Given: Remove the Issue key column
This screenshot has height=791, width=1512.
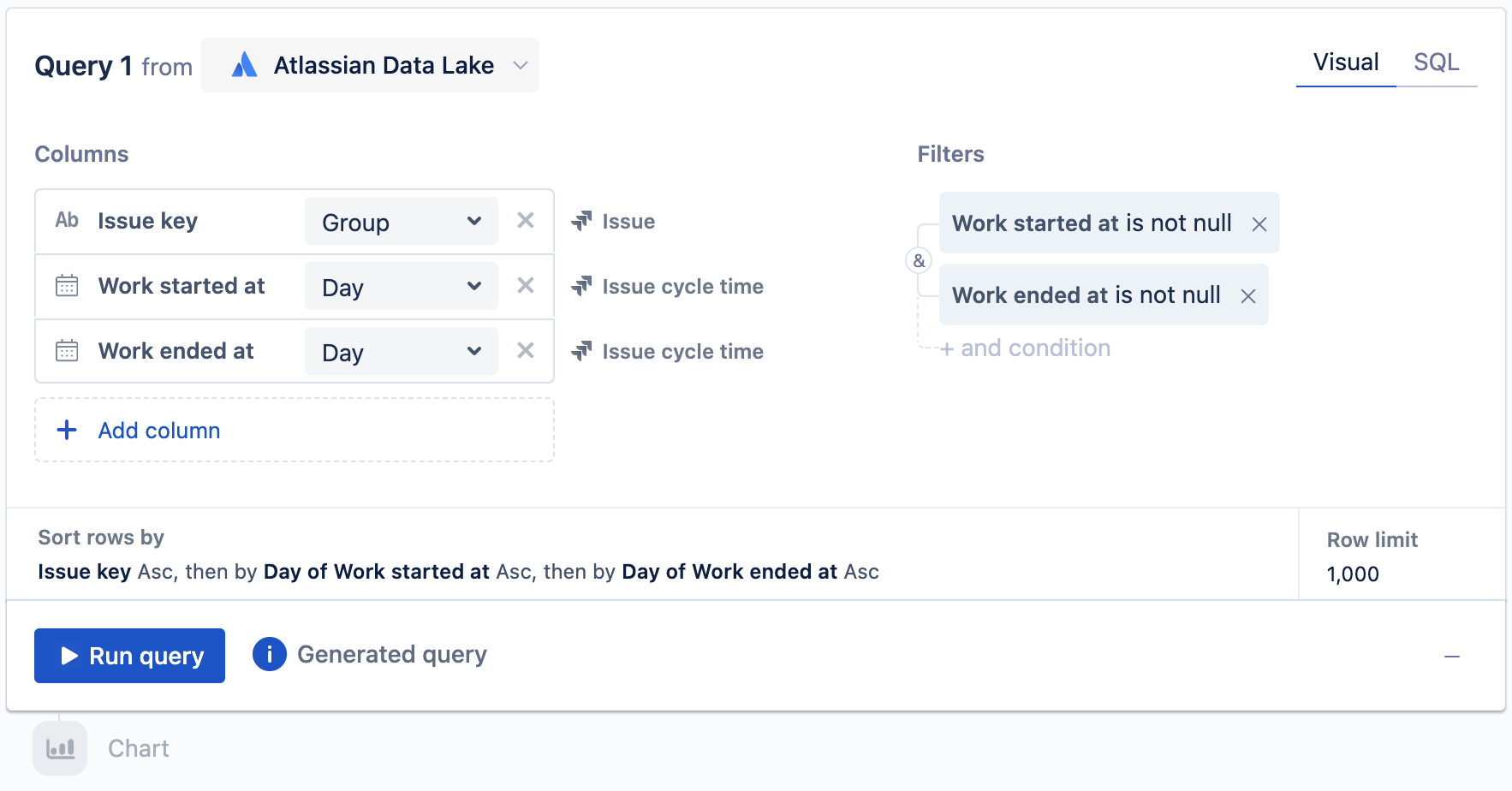Looking at the screenshot, I should click(526, 221).
